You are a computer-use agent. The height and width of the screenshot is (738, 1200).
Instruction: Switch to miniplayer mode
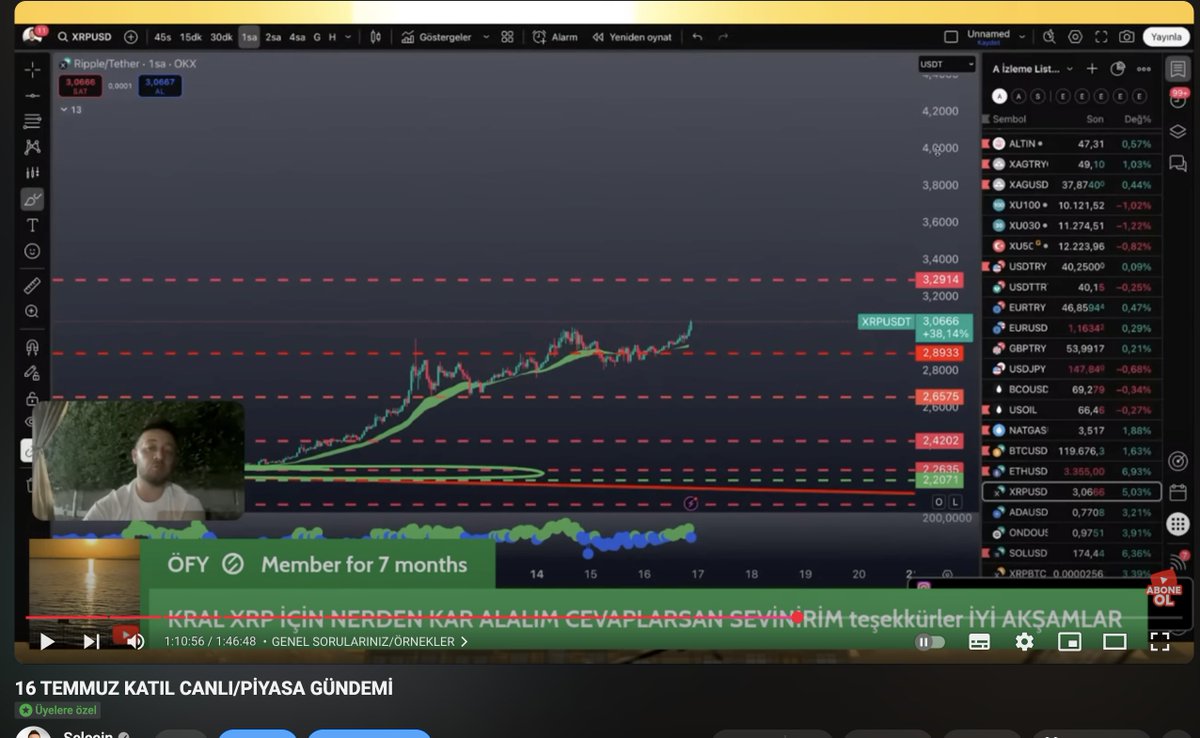[1070, 642]
